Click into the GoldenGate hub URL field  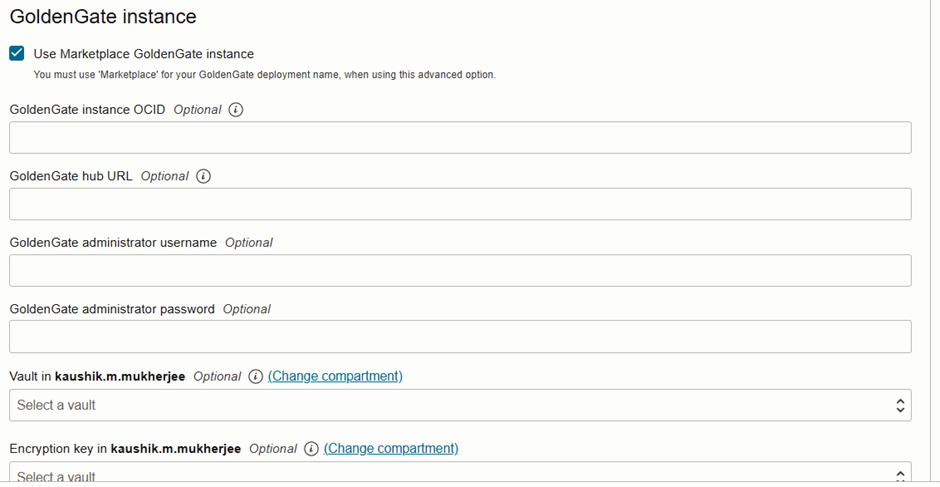click(460, 204)
